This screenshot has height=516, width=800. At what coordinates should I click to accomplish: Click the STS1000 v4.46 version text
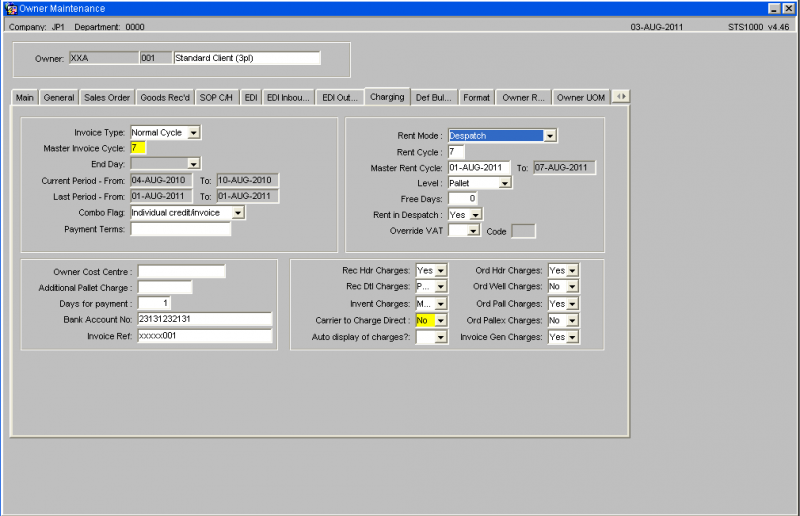758,27
